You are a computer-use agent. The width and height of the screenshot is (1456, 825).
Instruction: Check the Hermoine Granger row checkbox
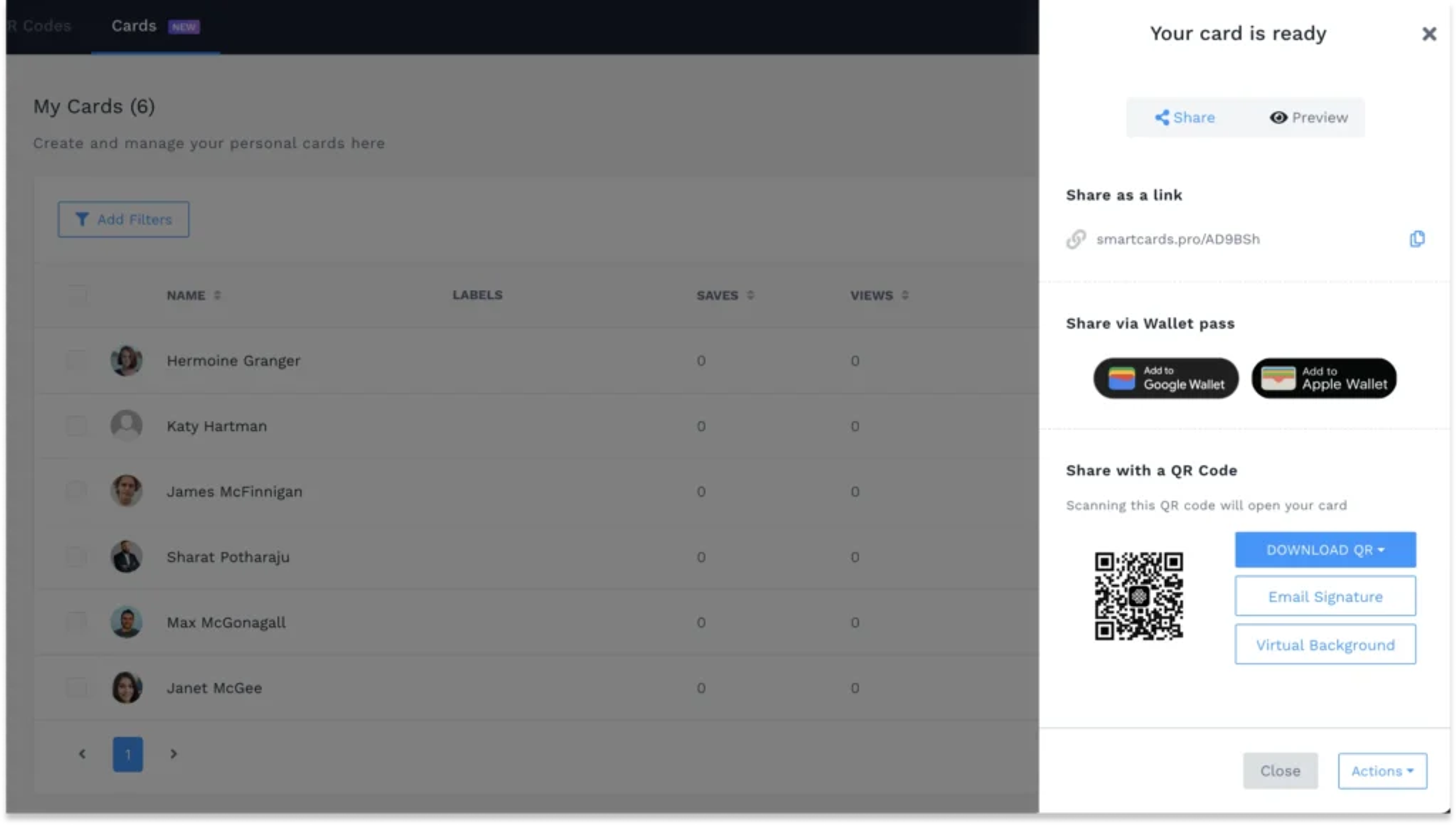pos(77,360)
